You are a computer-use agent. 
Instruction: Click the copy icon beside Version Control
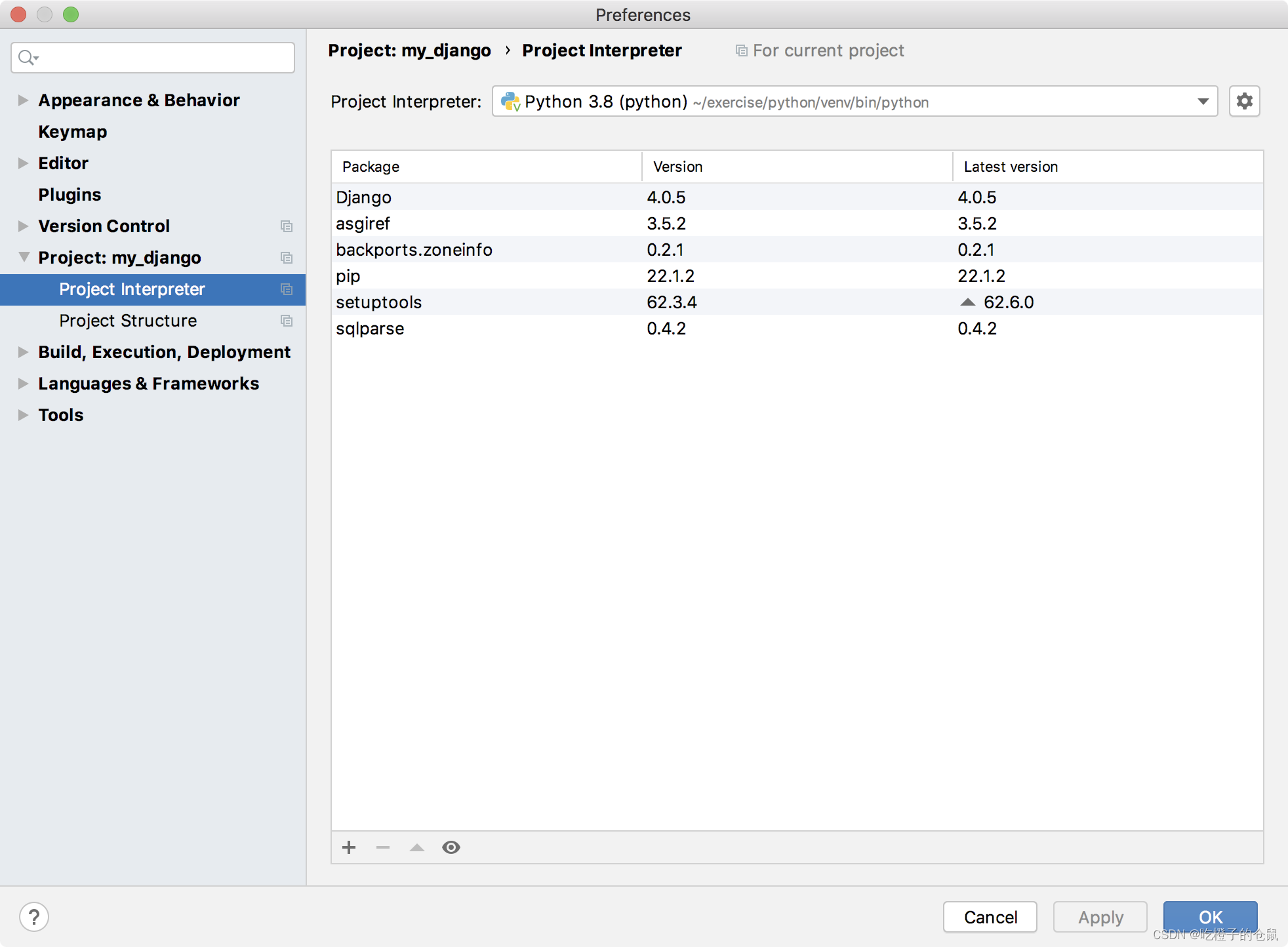tap(287, 226)
